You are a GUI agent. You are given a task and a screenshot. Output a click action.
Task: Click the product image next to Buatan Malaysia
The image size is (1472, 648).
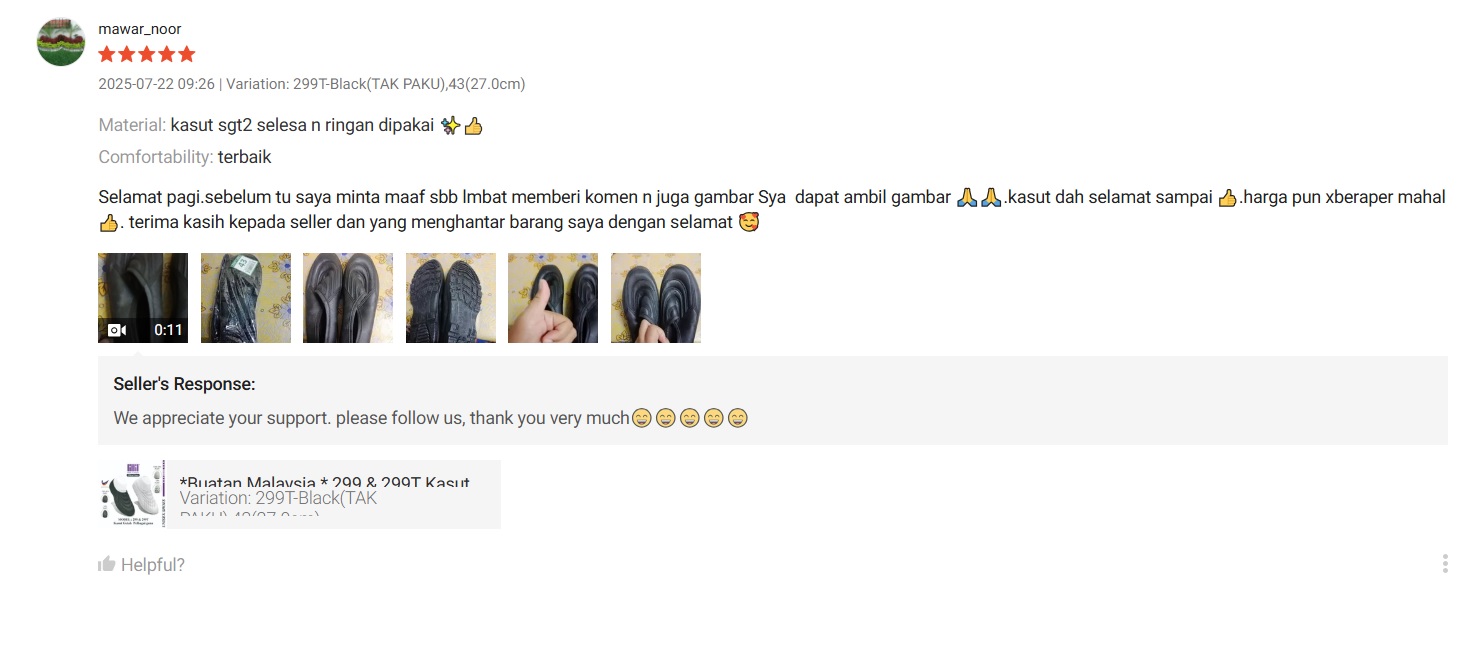[x=133, y=494]
